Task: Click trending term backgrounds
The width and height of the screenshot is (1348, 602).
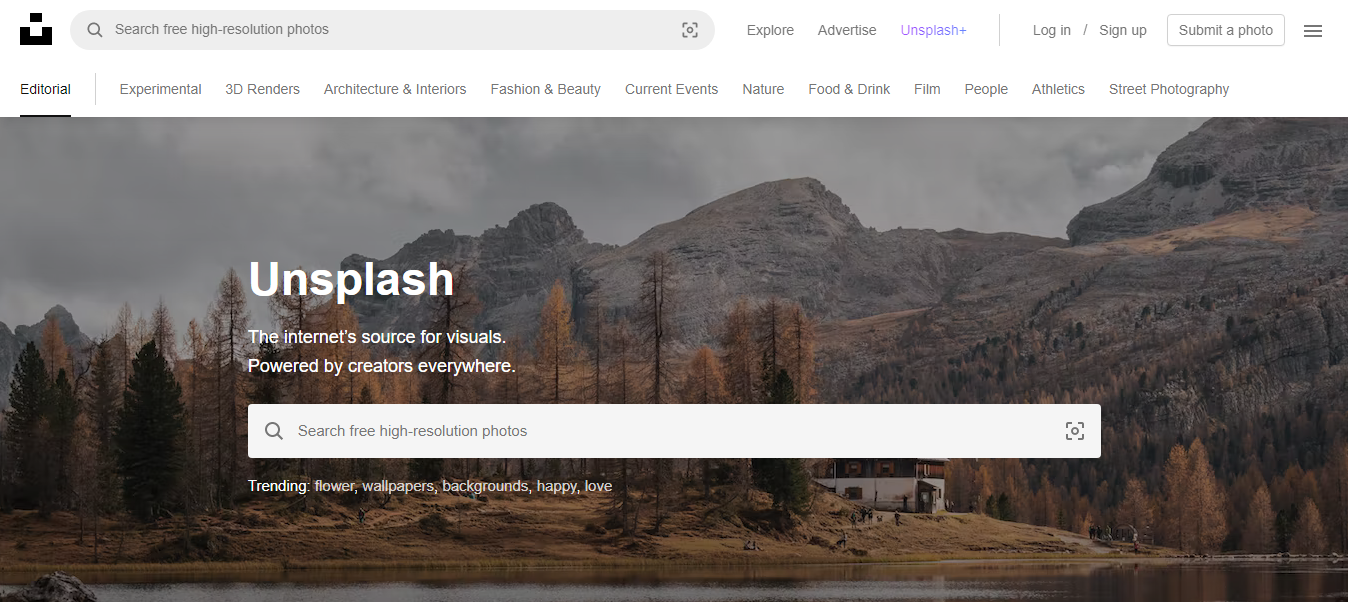Action: [x=484, y=486]
